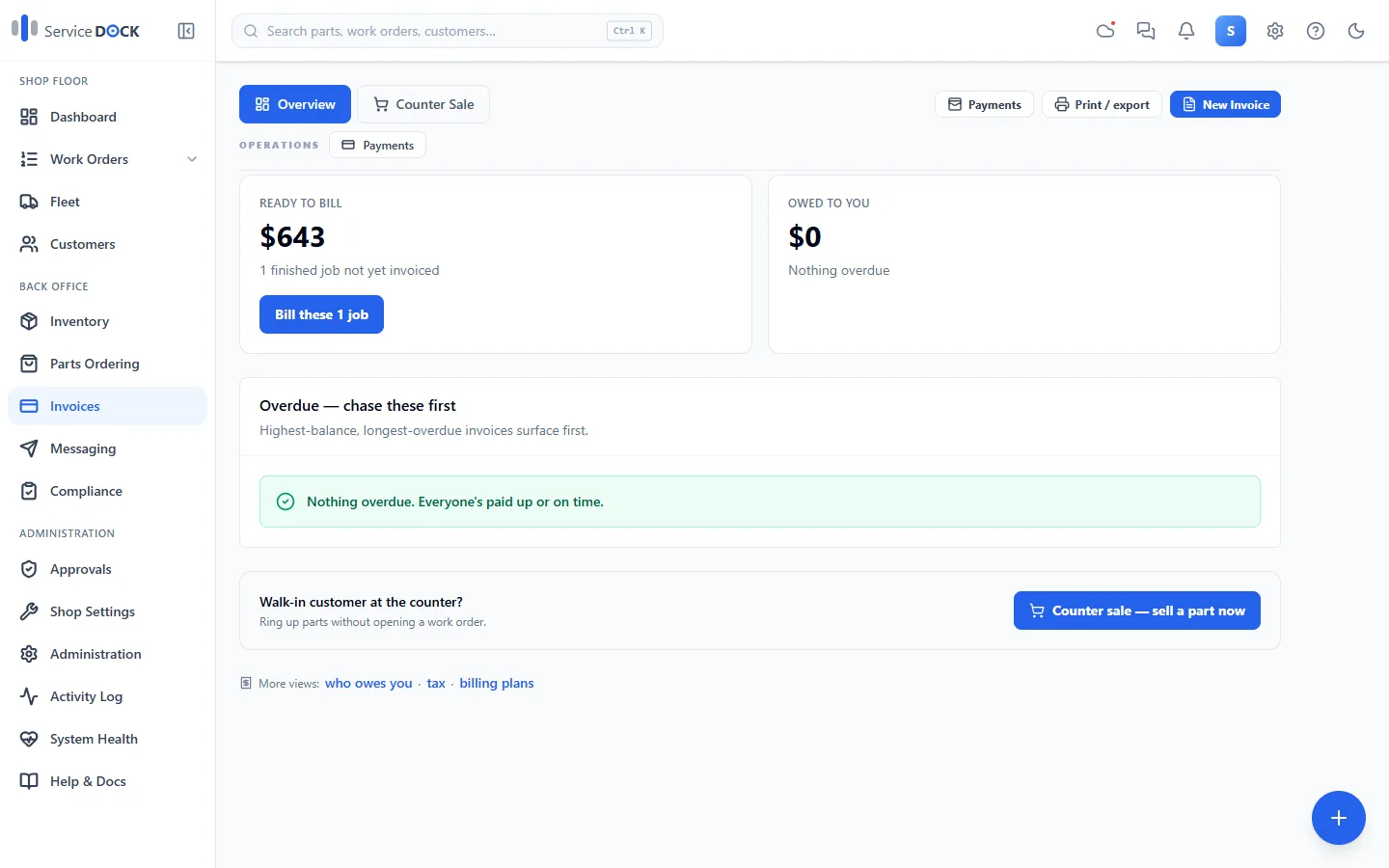Create a New Invoice
1389x868 pixels.
(x=1225, y=104)
